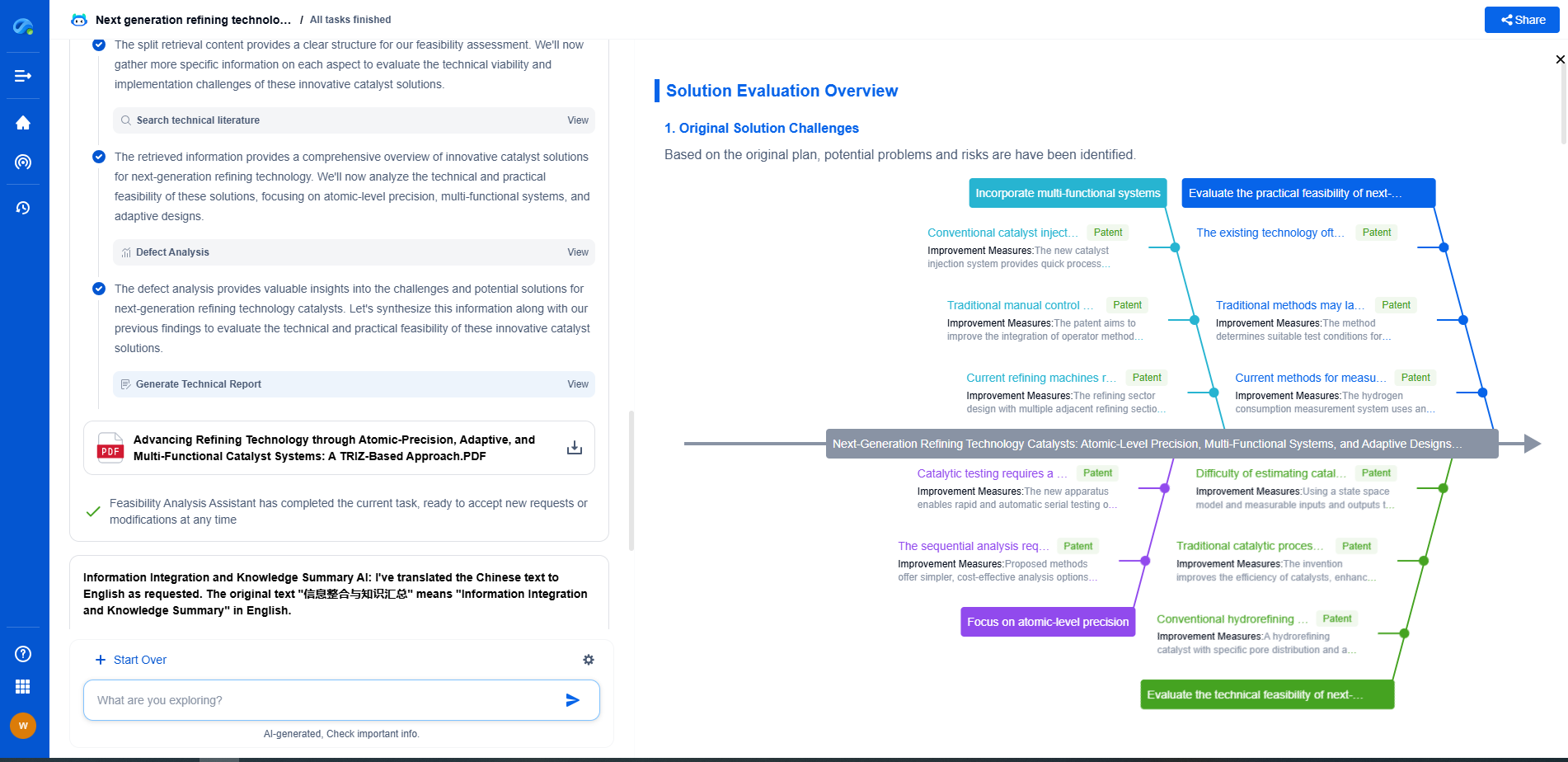Open the apps grid icon
1568x762 pixels.
[23, 687]
